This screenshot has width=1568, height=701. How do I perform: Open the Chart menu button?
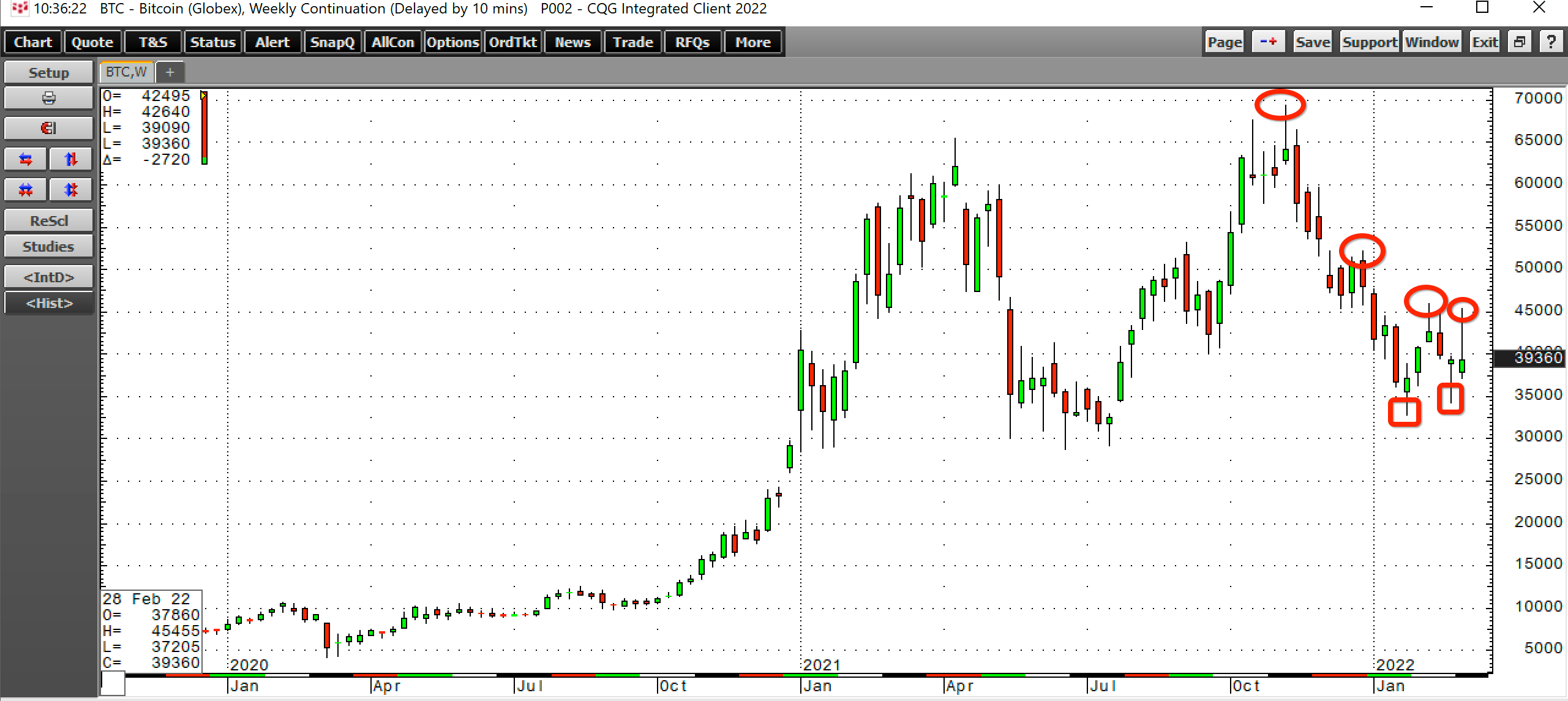(x=33, y=42)
